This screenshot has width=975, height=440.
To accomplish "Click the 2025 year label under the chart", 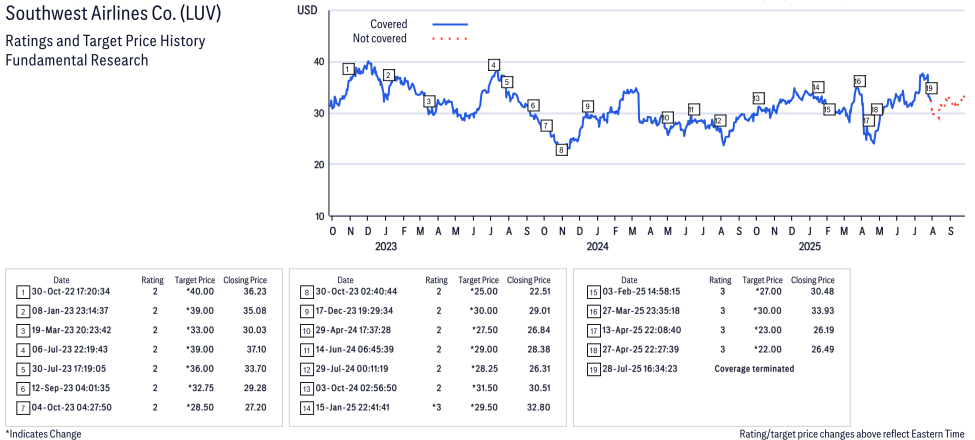I will pos(810,247).
